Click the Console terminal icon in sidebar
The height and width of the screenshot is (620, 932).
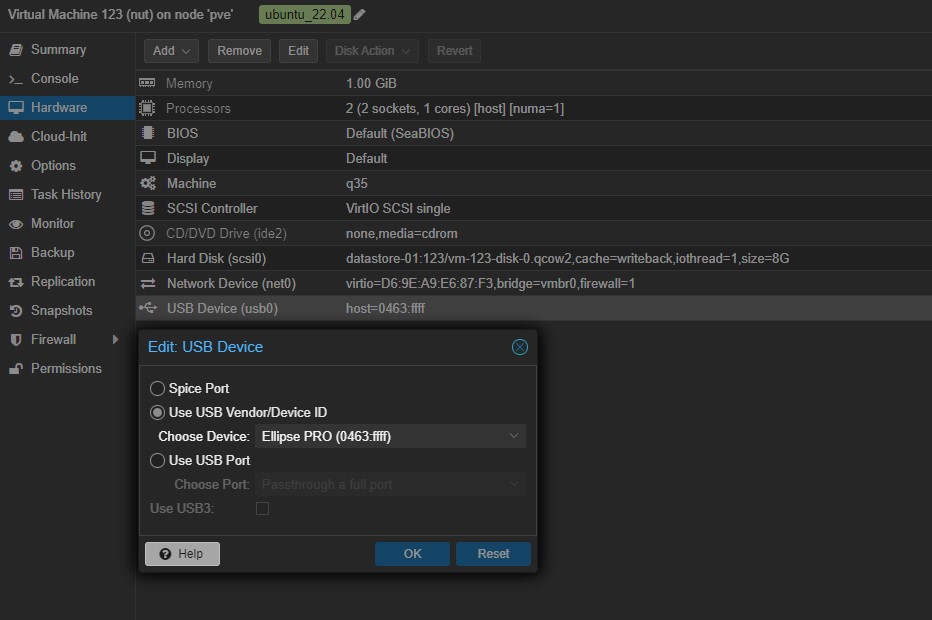click(15, 79)
